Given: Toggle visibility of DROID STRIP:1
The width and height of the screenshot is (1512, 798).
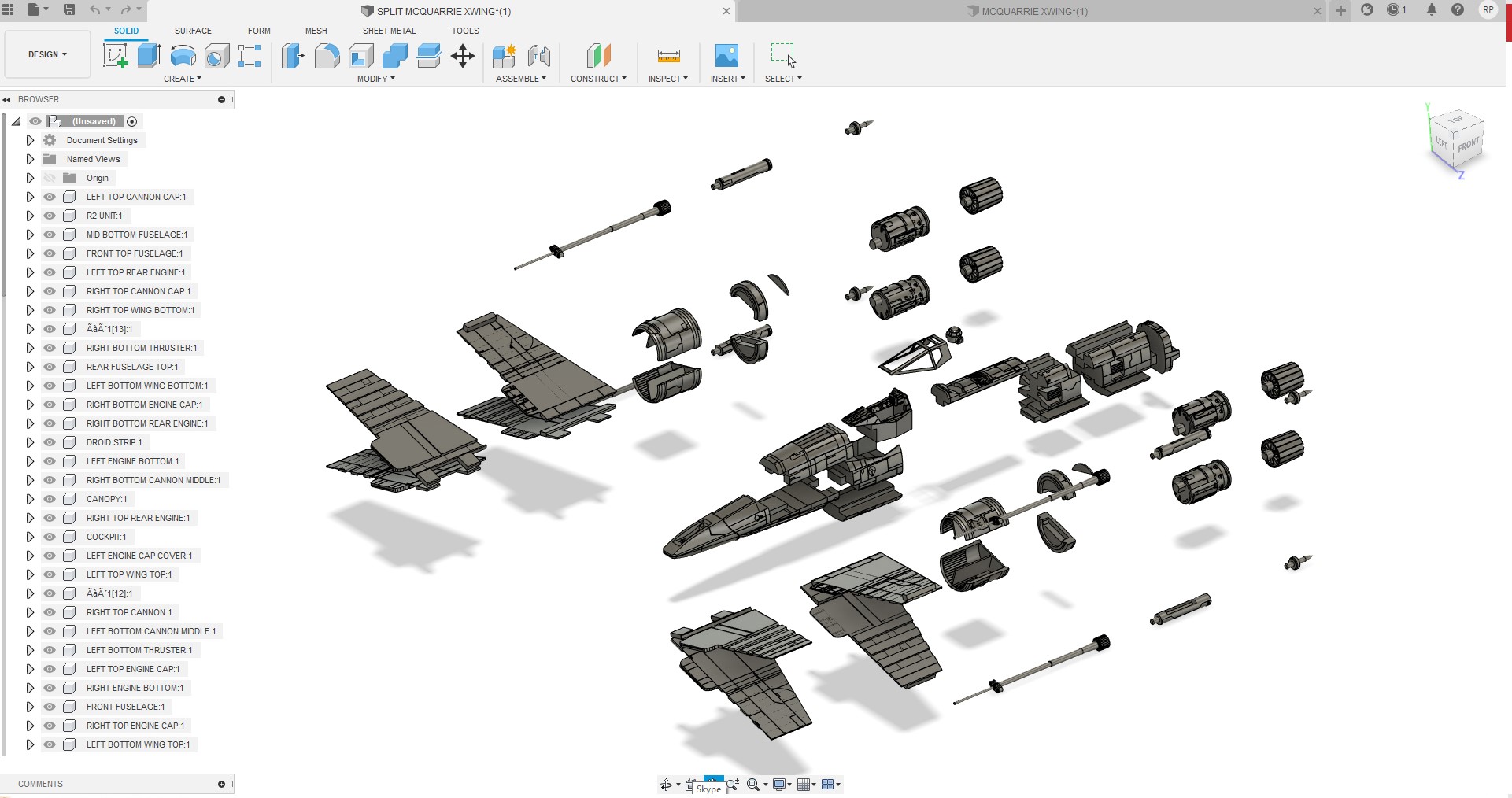Looking at the screenshot, I should click(50, 442).
